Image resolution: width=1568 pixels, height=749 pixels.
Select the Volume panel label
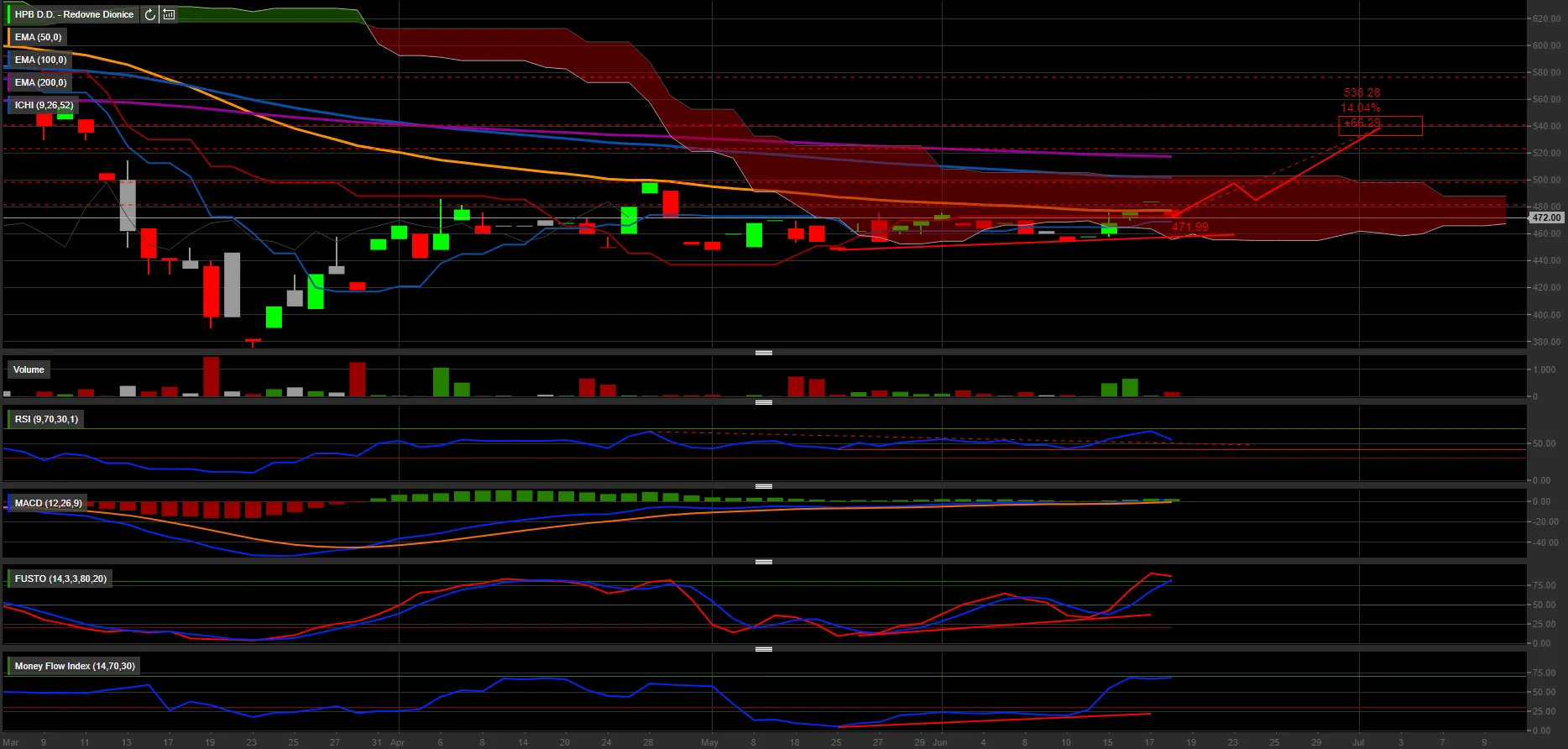point(29,369)
